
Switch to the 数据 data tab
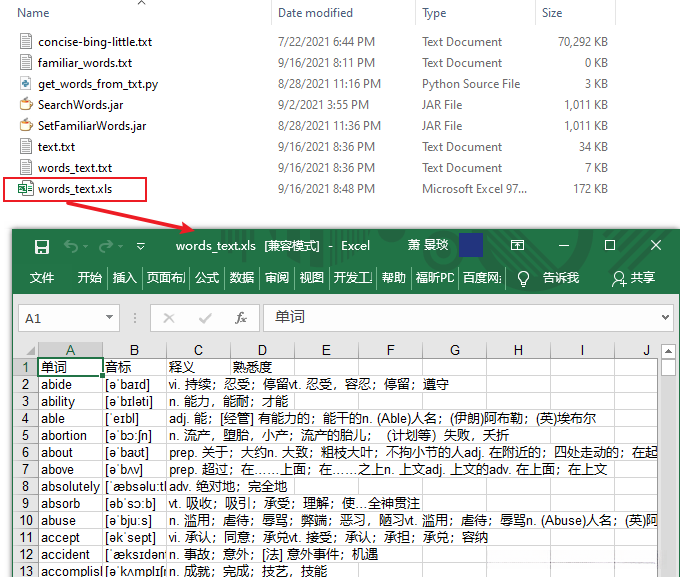coord(242,278)
